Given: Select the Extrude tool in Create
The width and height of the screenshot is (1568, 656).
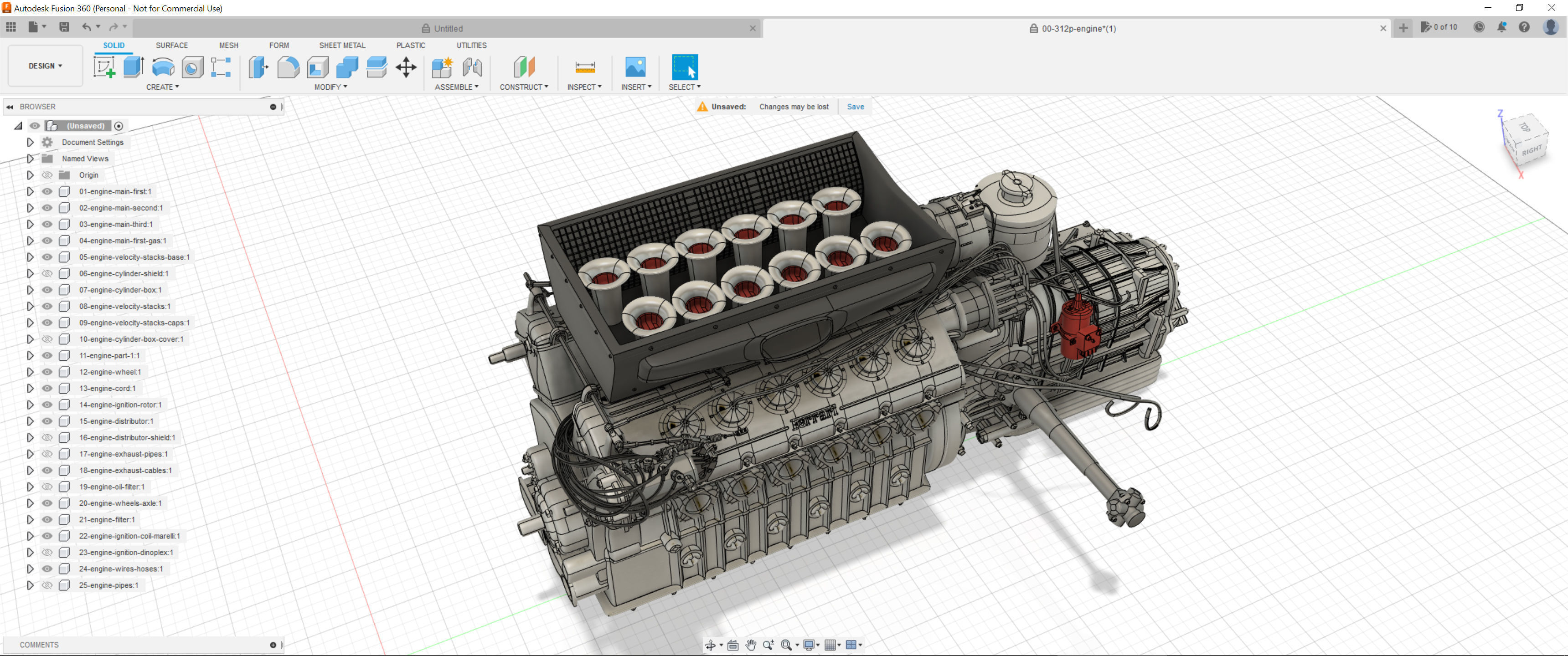Looking at the screenshot, I should (x=133, y=67).
